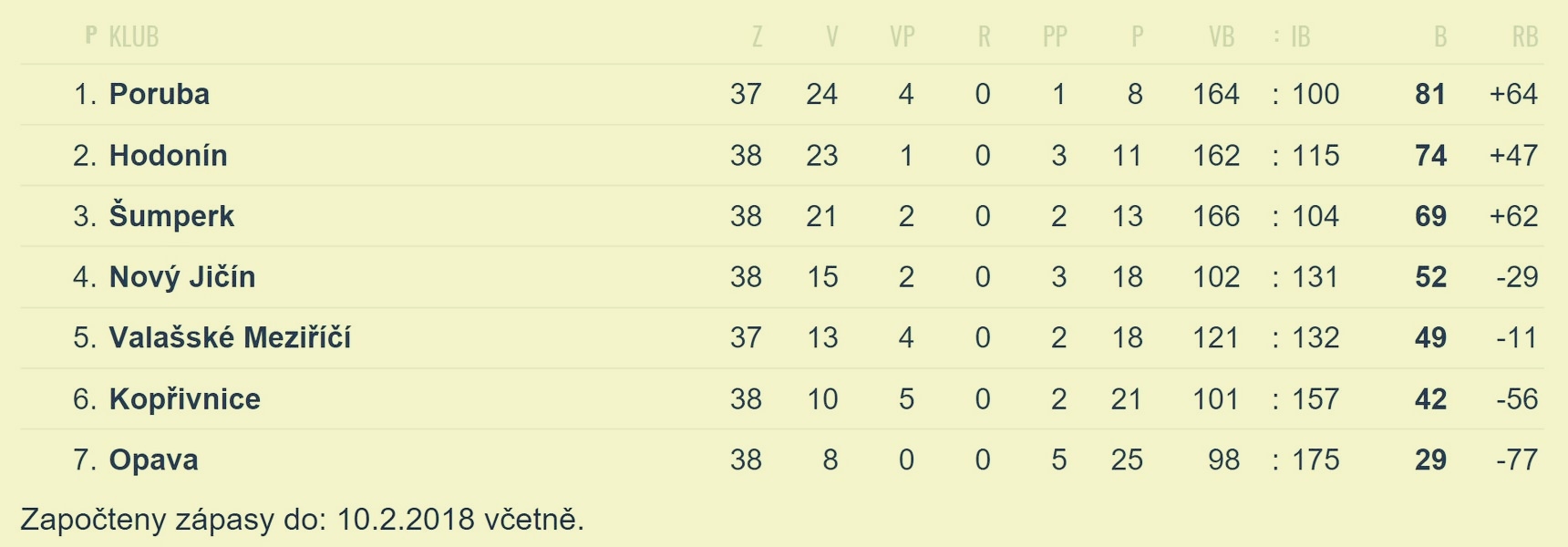Click the Z column header
This screenshot has width=1568, height=547.
[x=757, y=36]
